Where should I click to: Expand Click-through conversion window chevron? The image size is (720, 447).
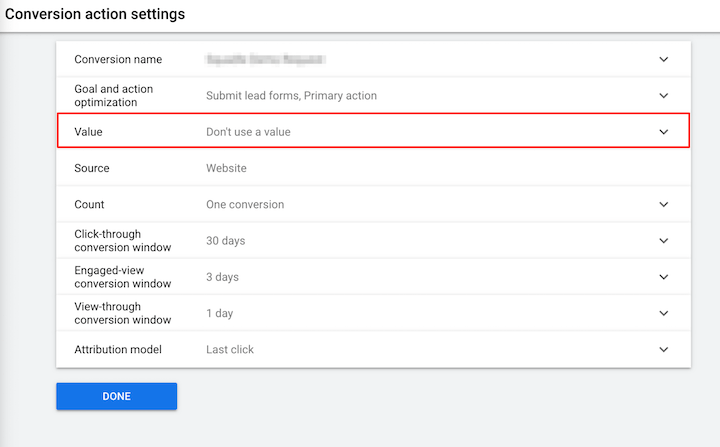[664, 241]
